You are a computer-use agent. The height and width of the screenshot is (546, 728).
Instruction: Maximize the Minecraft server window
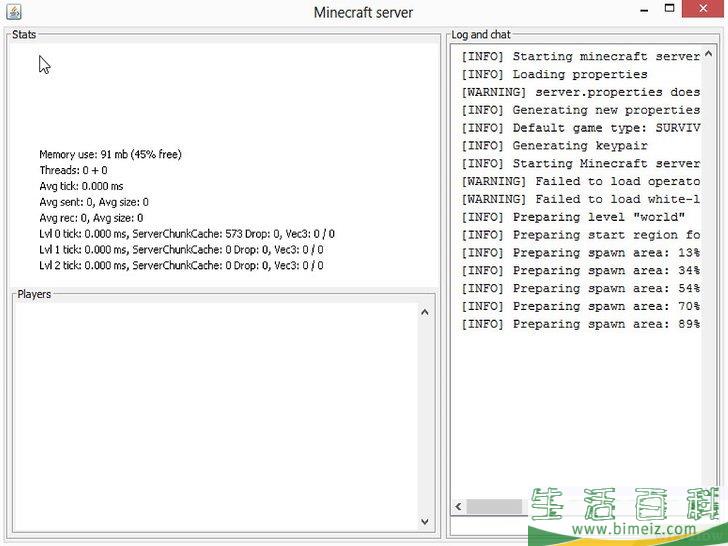[x=670, y=8]
